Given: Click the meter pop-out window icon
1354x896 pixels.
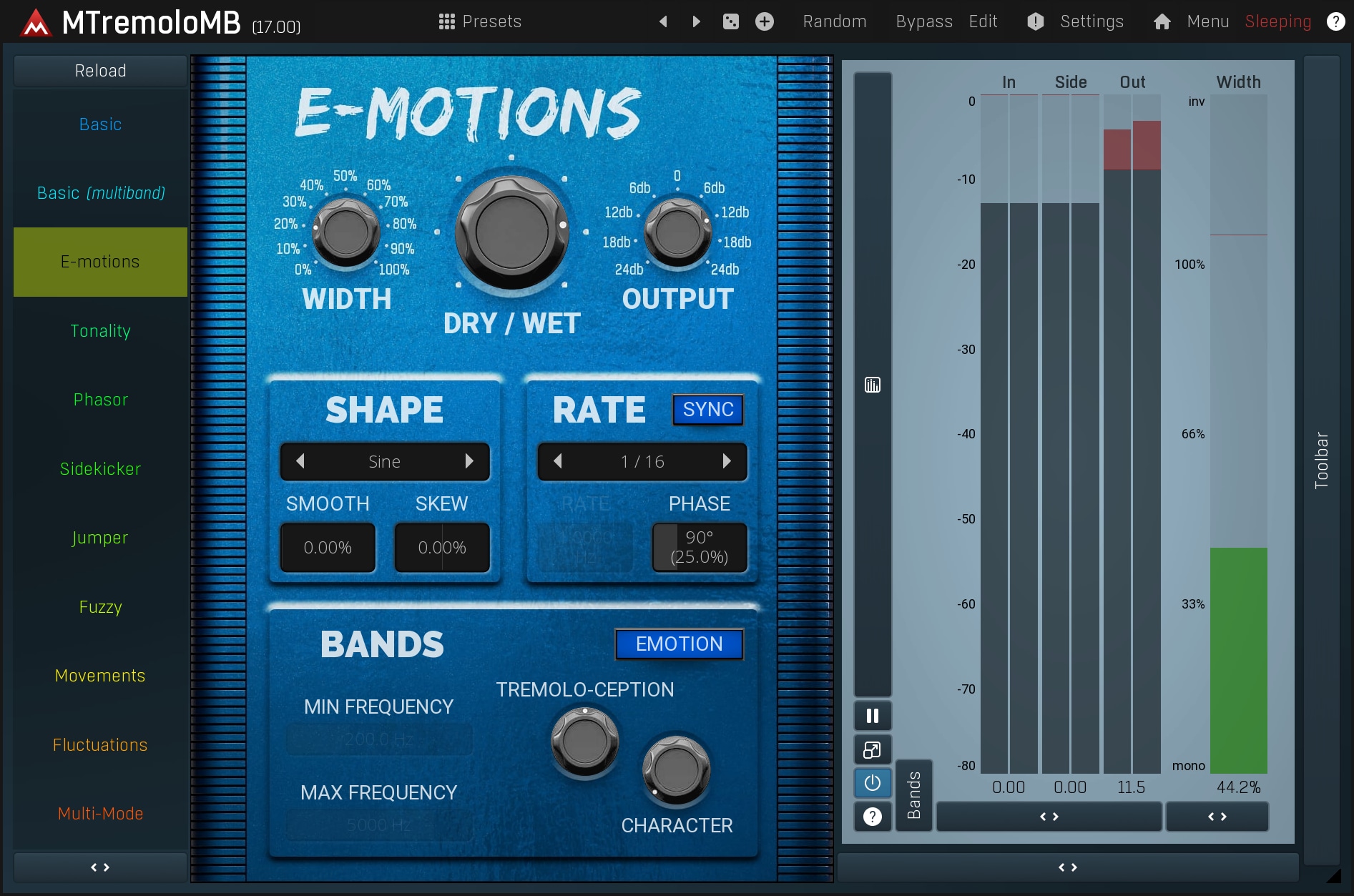Looking at the screenshot, I should click(x=872, y=749).
